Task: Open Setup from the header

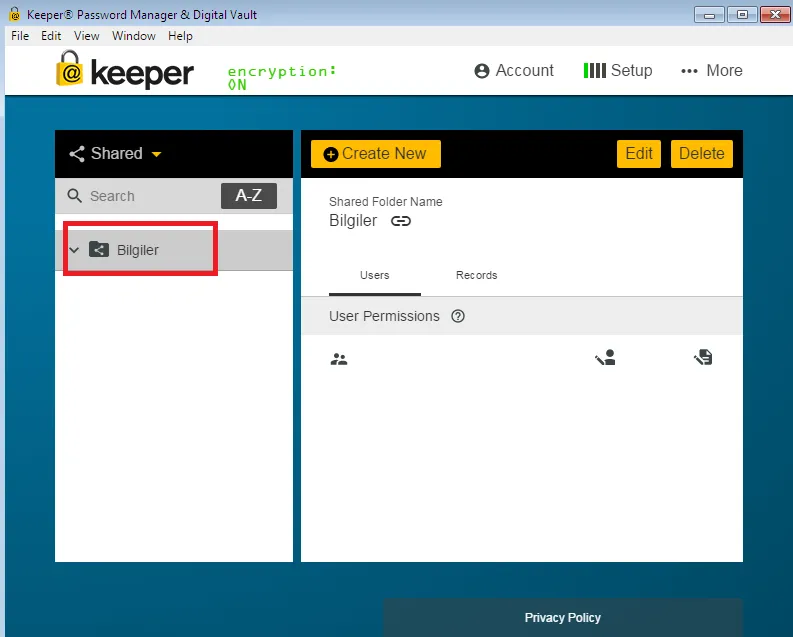Action: point(618,70)
